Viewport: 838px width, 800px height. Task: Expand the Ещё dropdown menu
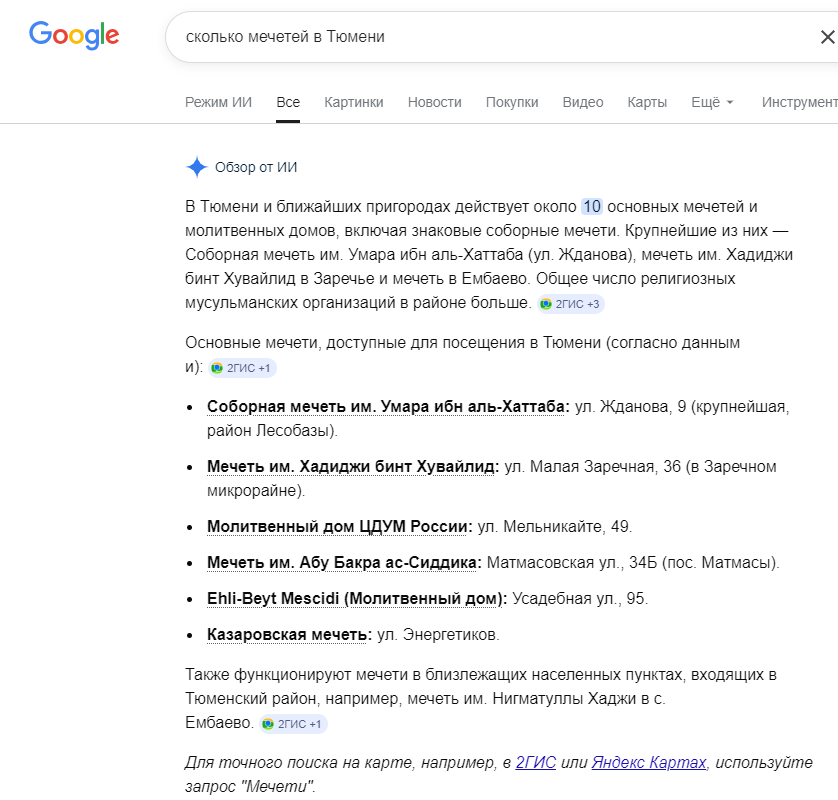[712, 102]
